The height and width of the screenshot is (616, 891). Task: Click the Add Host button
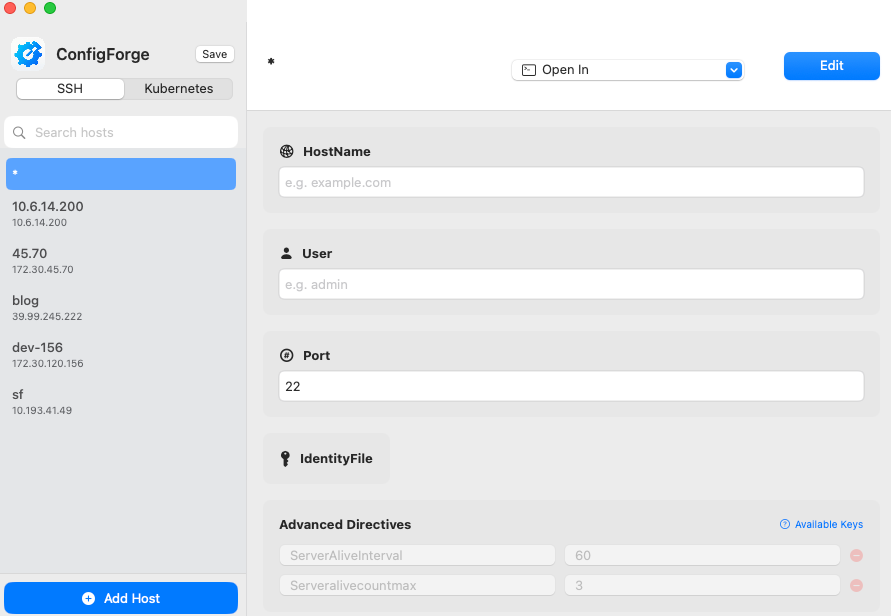pos(121,598)
